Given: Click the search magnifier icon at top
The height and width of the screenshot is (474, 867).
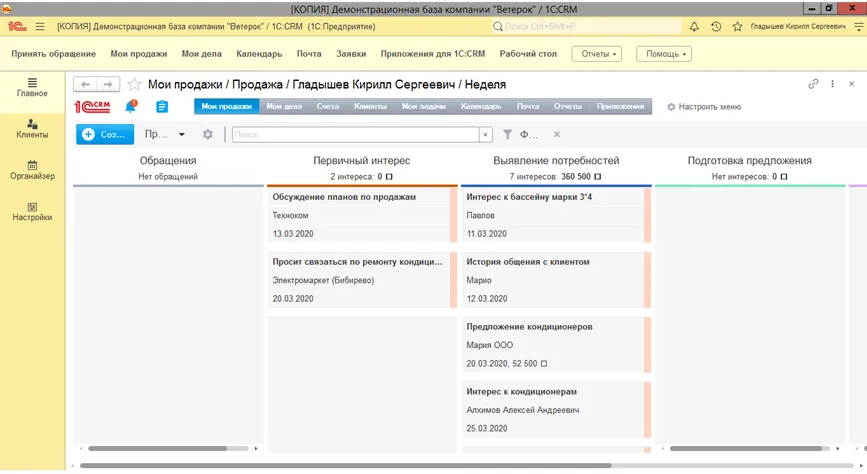Looking at the screenshot, I should 498,27.
